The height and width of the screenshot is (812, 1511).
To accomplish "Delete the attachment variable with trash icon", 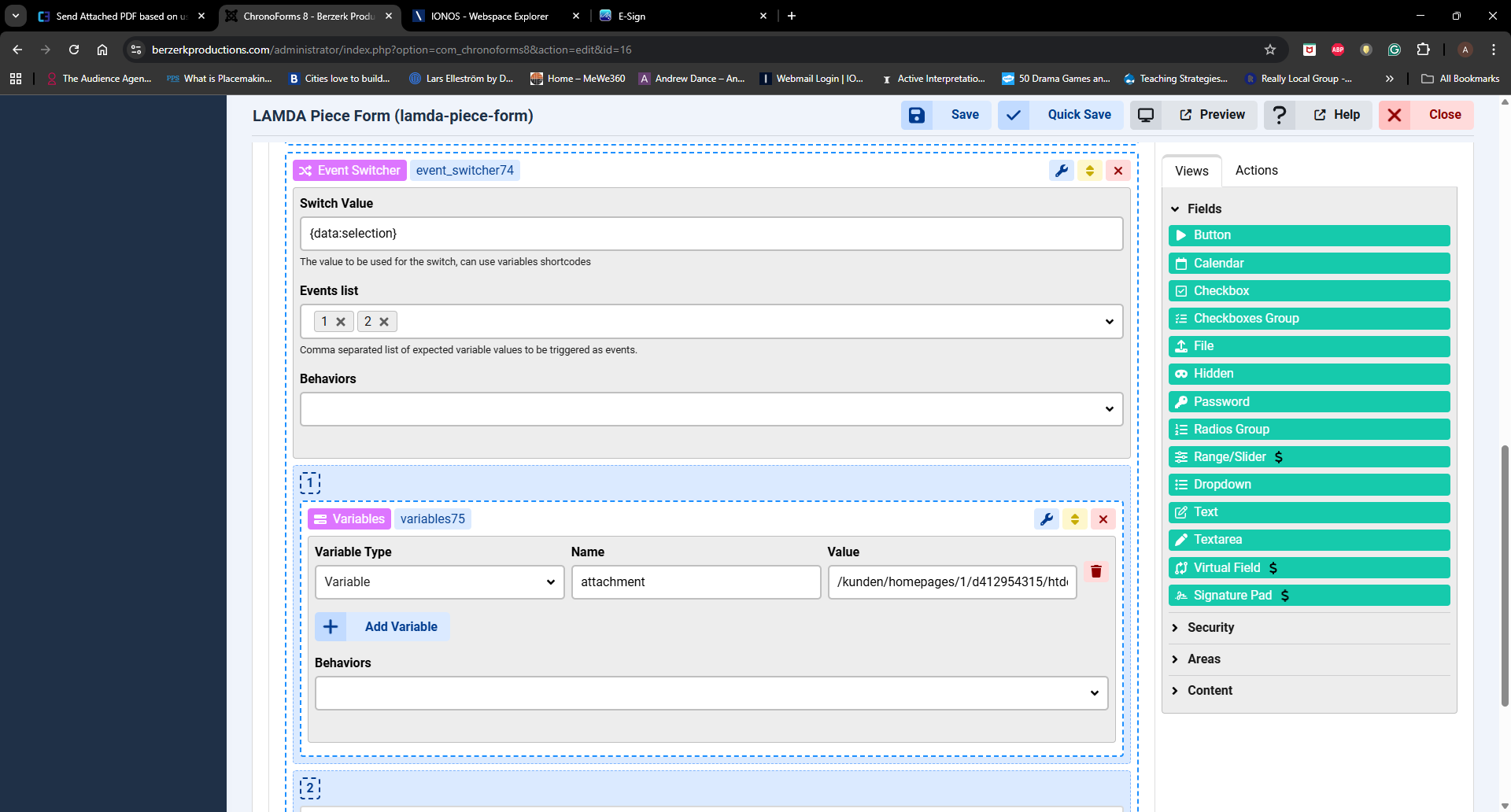I will pos(1095,571).
